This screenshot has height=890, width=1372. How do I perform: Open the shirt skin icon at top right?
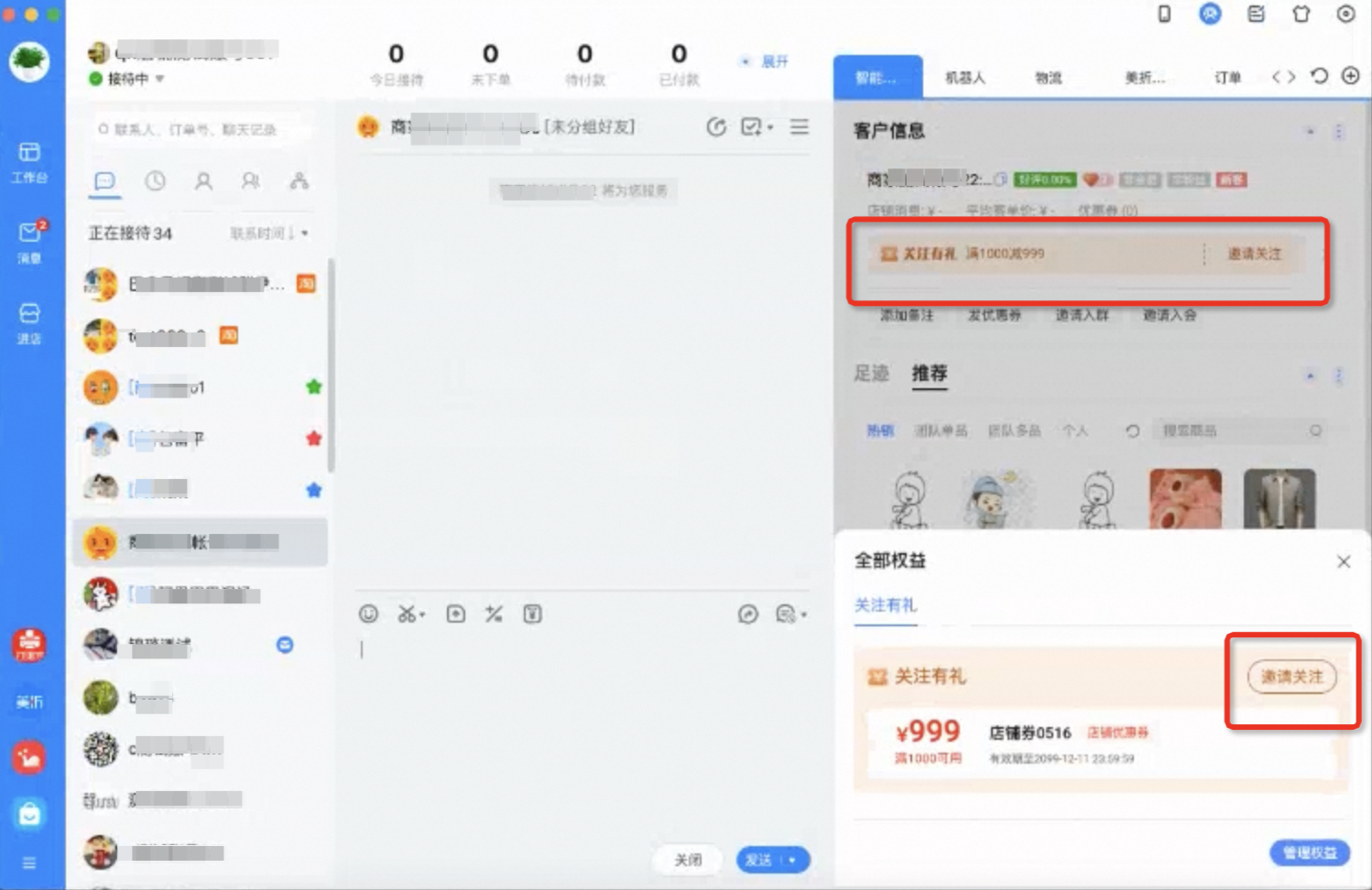[x=1301, y=14]
